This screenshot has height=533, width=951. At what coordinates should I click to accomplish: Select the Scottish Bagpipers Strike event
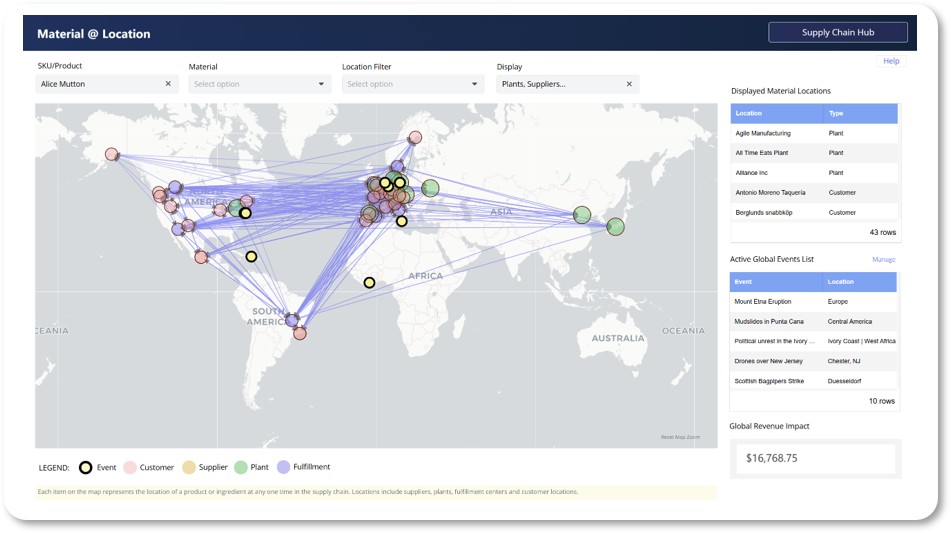pyautogui.click(x=813, y=381)
